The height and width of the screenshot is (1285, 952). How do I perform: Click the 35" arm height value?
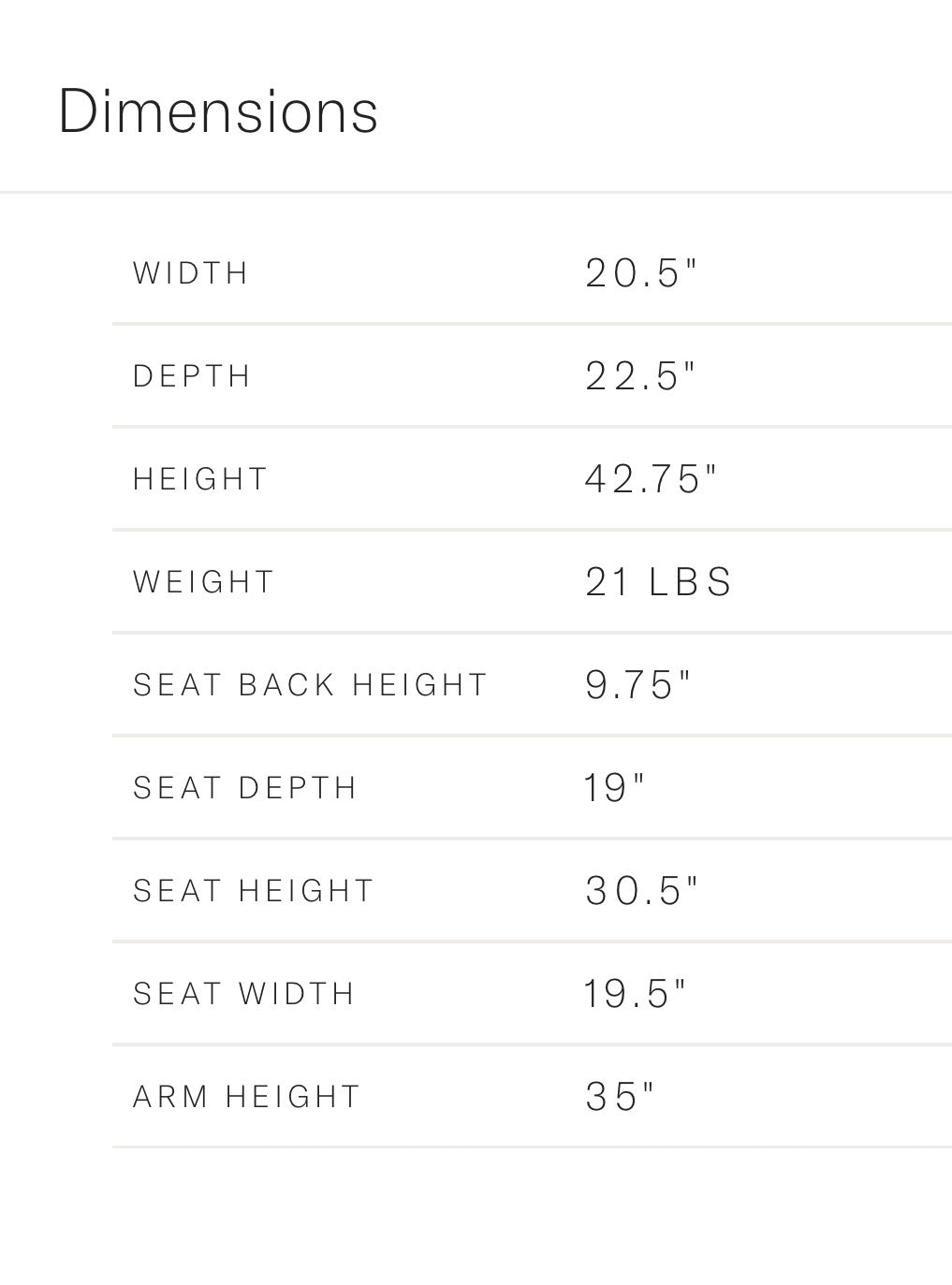pyautogui.click(x=620, y=1097)
